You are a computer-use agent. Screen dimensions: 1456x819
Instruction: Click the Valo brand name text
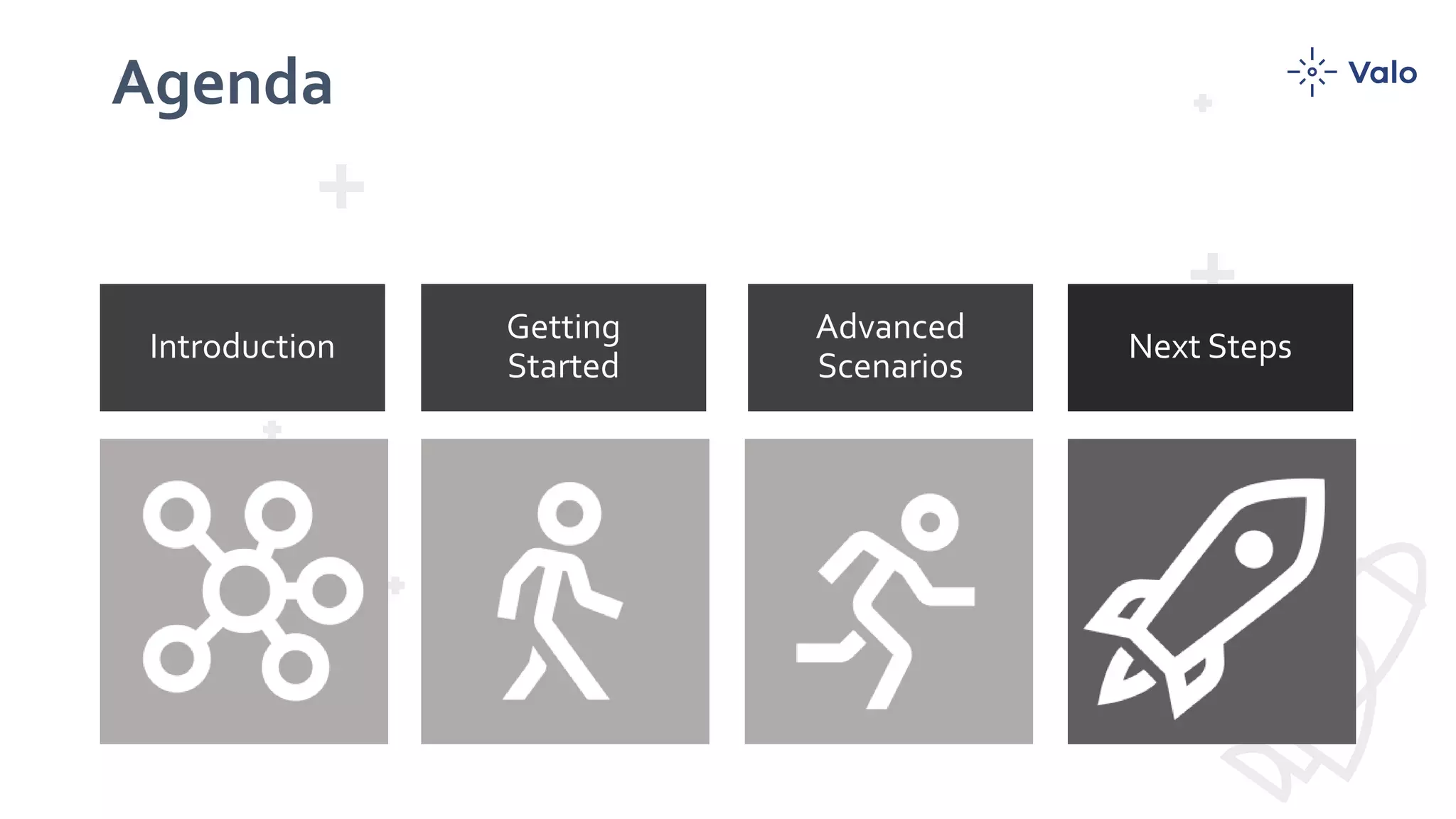tap(1382, 73)
